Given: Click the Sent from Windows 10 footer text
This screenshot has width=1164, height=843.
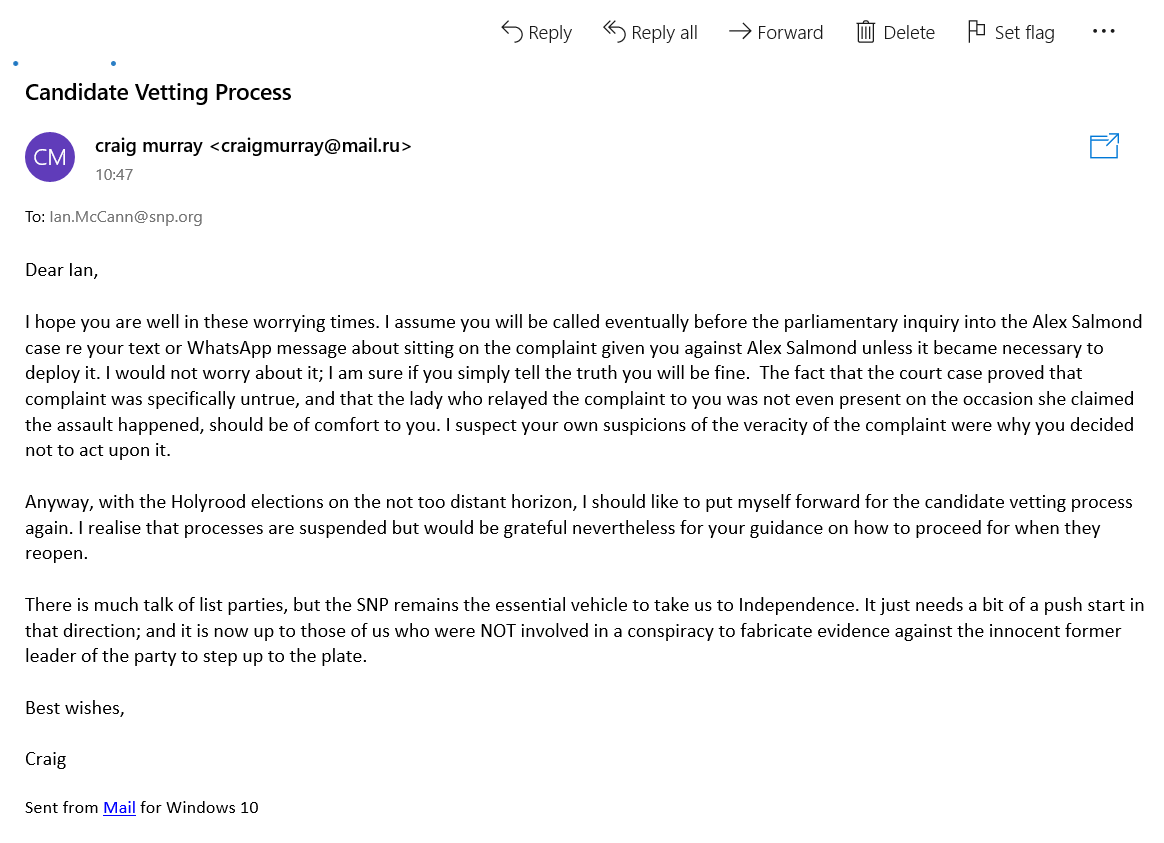Looking at the screenshot, I should tap(142, 807).
